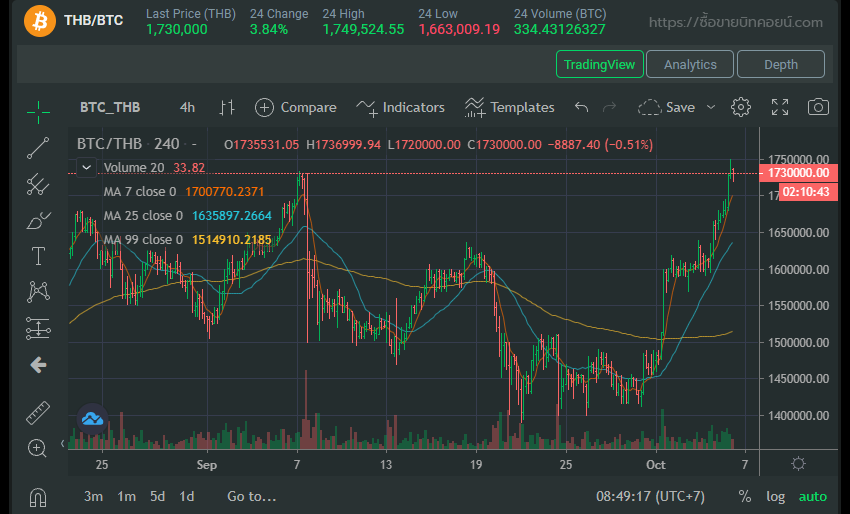850x514 pixels.
Task: Toggle auto scale
Action: click(x=813, y=496)
